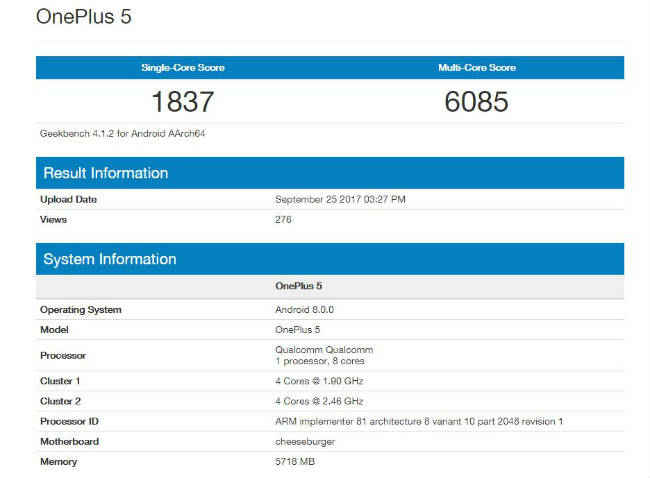Select the 1 processor, 8 cores text

(320, 361)
